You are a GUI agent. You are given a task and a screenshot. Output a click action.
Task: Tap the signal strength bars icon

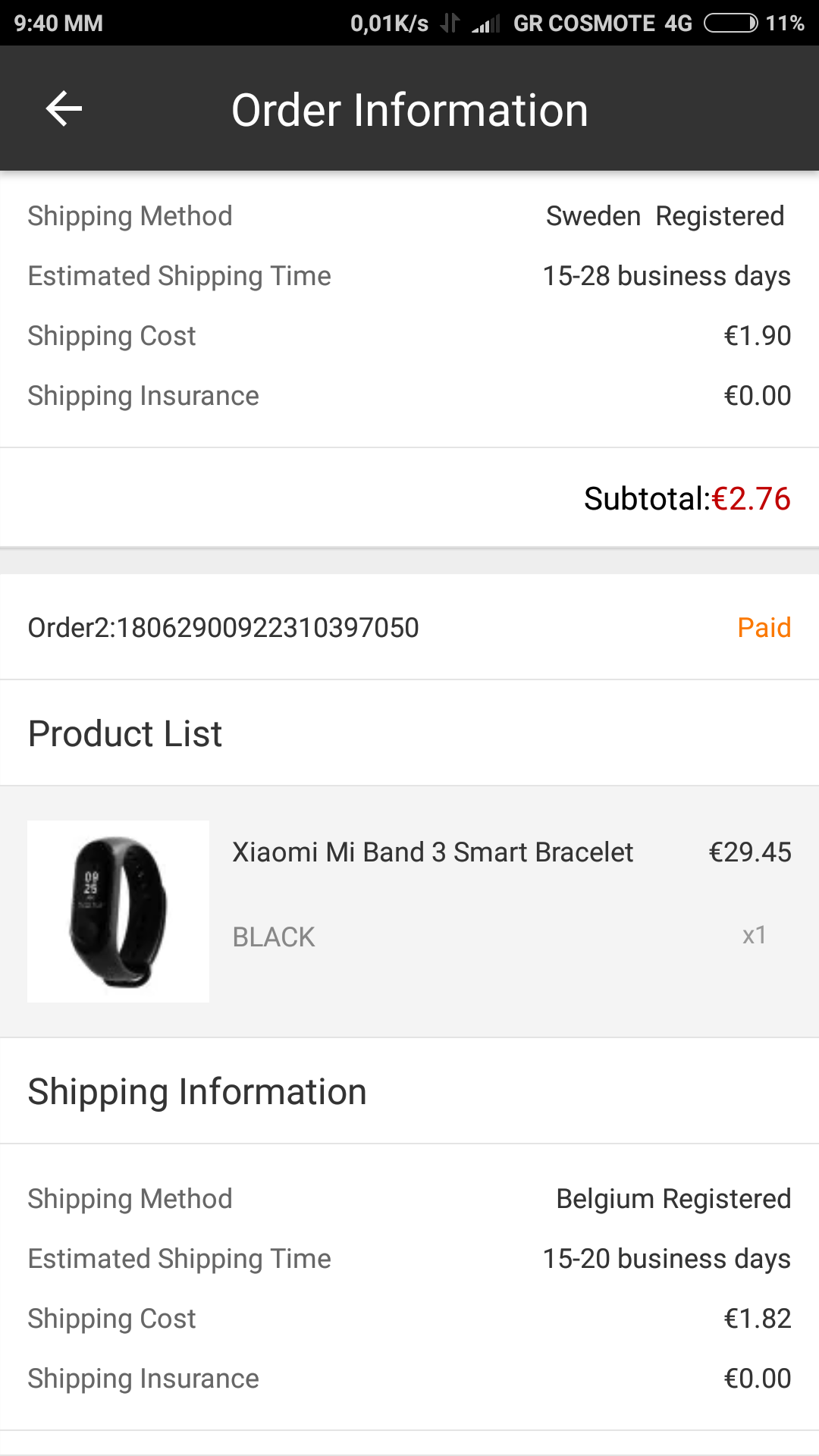click(485, 24)
